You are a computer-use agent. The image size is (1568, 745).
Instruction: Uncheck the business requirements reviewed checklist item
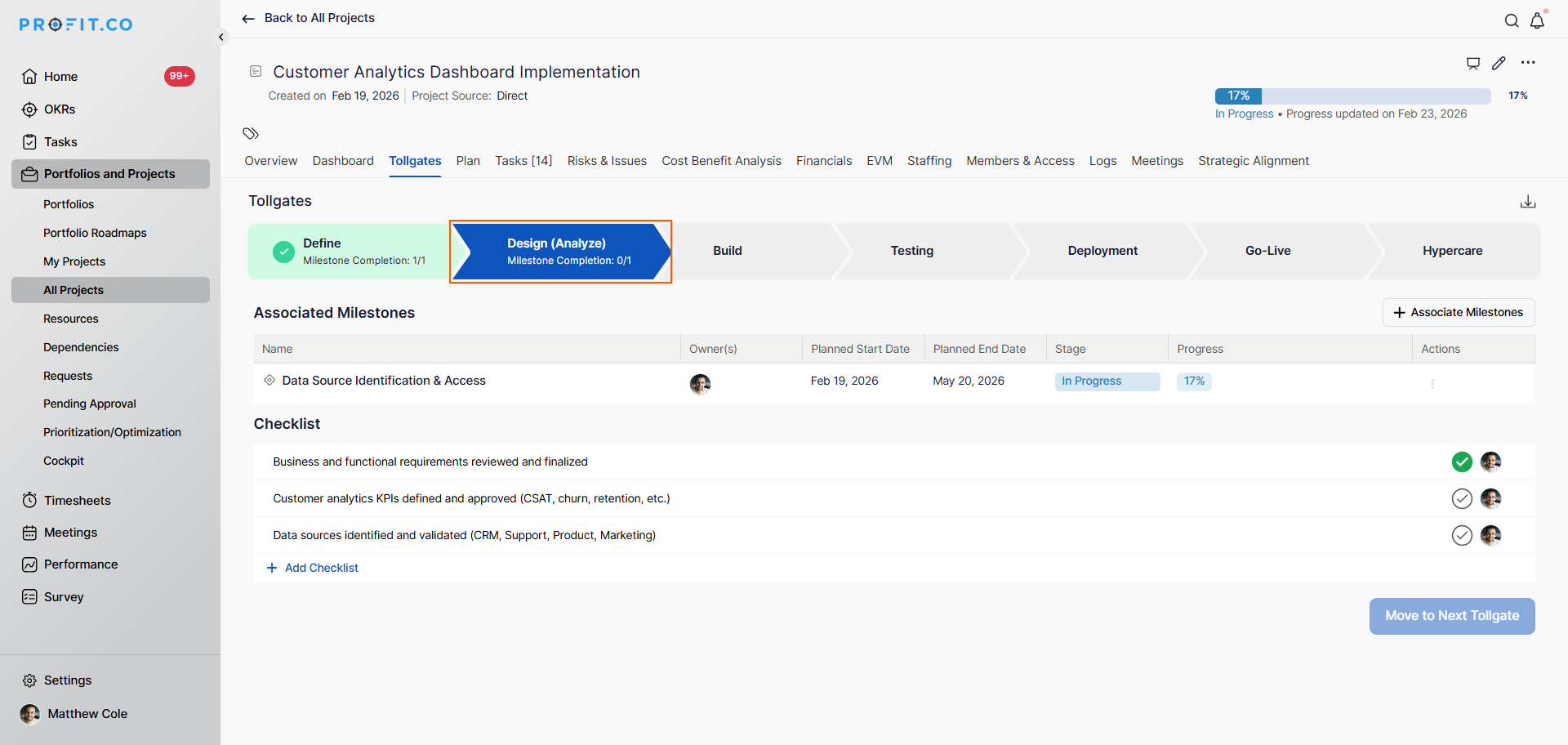(x=1462, y=462)
